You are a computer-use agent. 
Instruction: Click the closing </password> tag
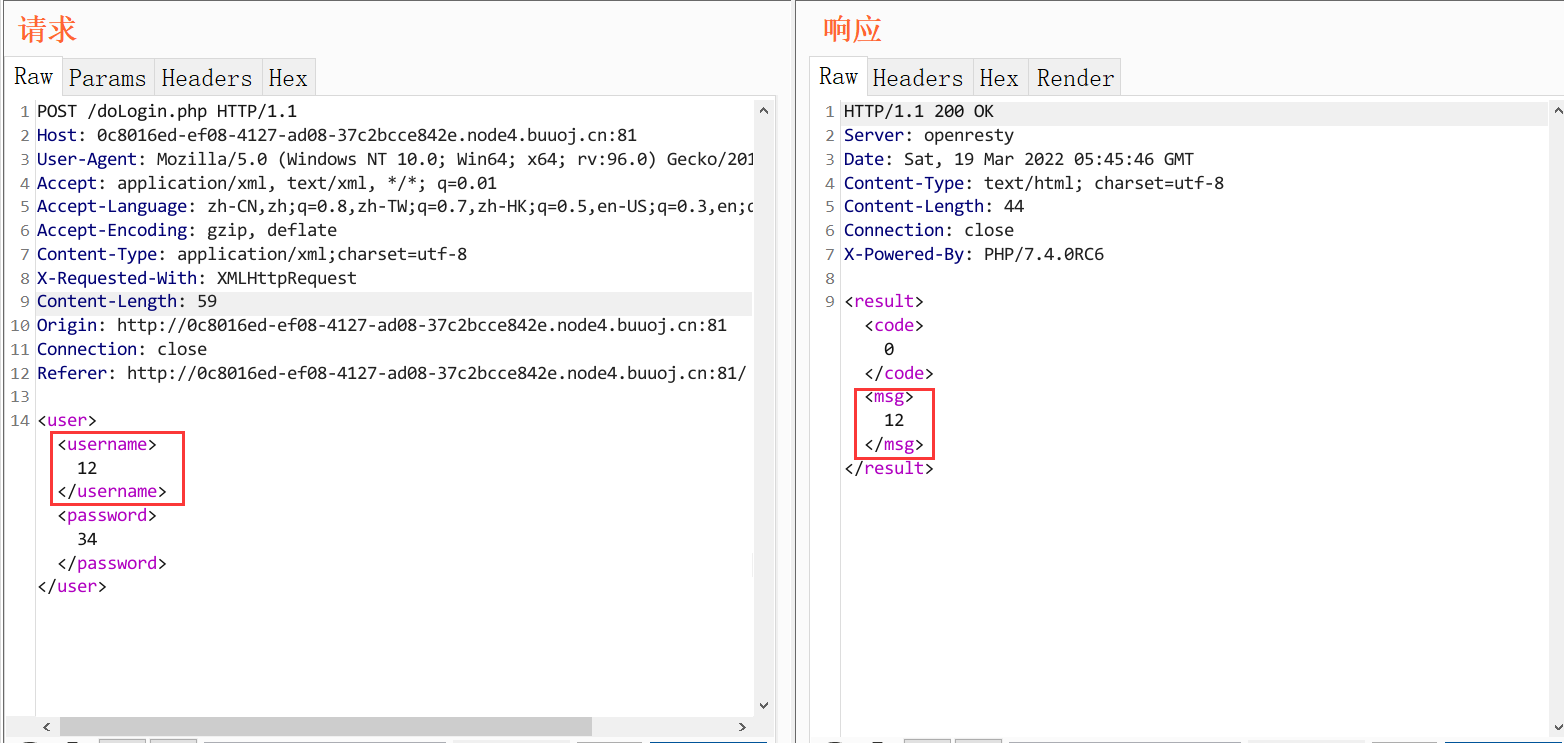[x=112, y=563]
